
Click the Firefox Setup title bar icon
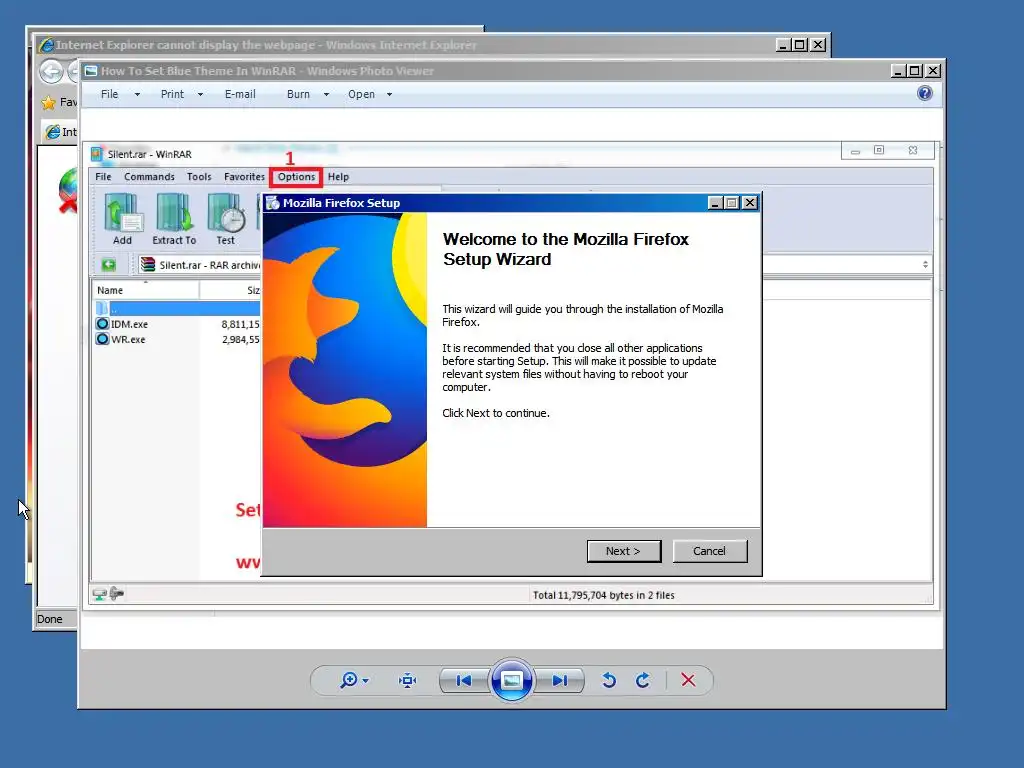pyautogui.click(x=273, y=203)
